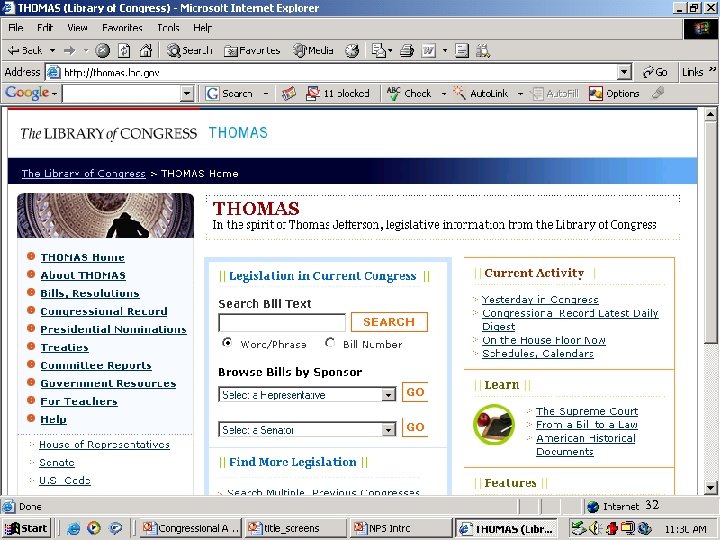
Task: Click the Forward arrow toolbar button
Action: (69, 51)
